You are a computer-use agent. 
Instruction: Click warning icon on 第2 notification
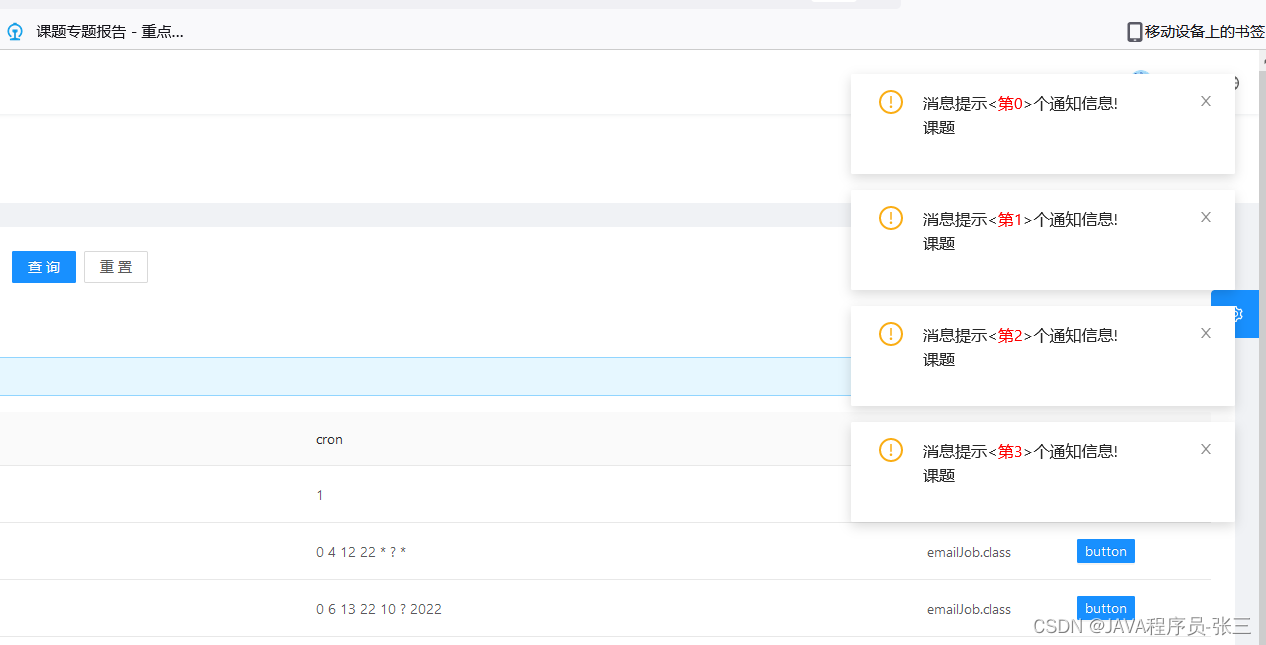click(891, 334)
